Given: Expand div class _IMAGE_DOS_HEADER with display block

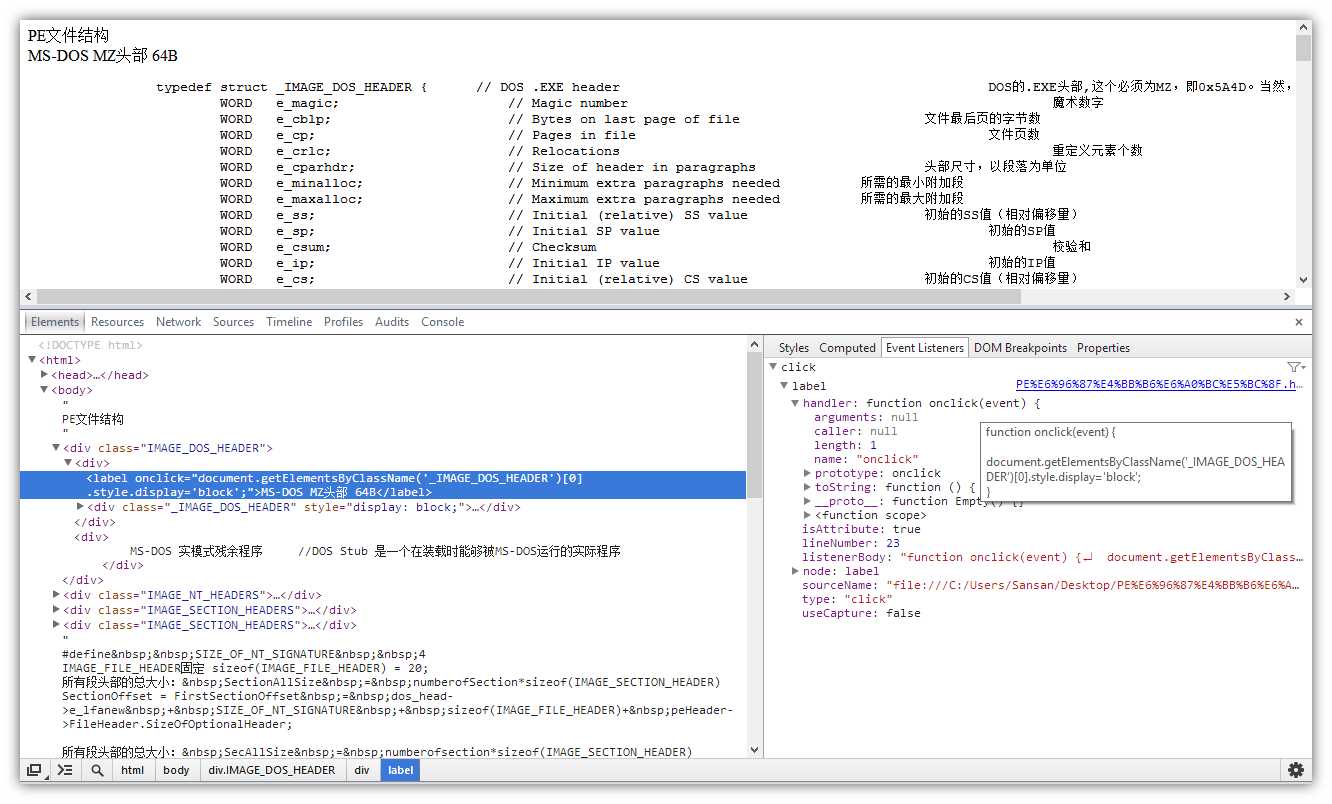Looking at the screenshot, I should pyautogui.click(x=81, y=507).
